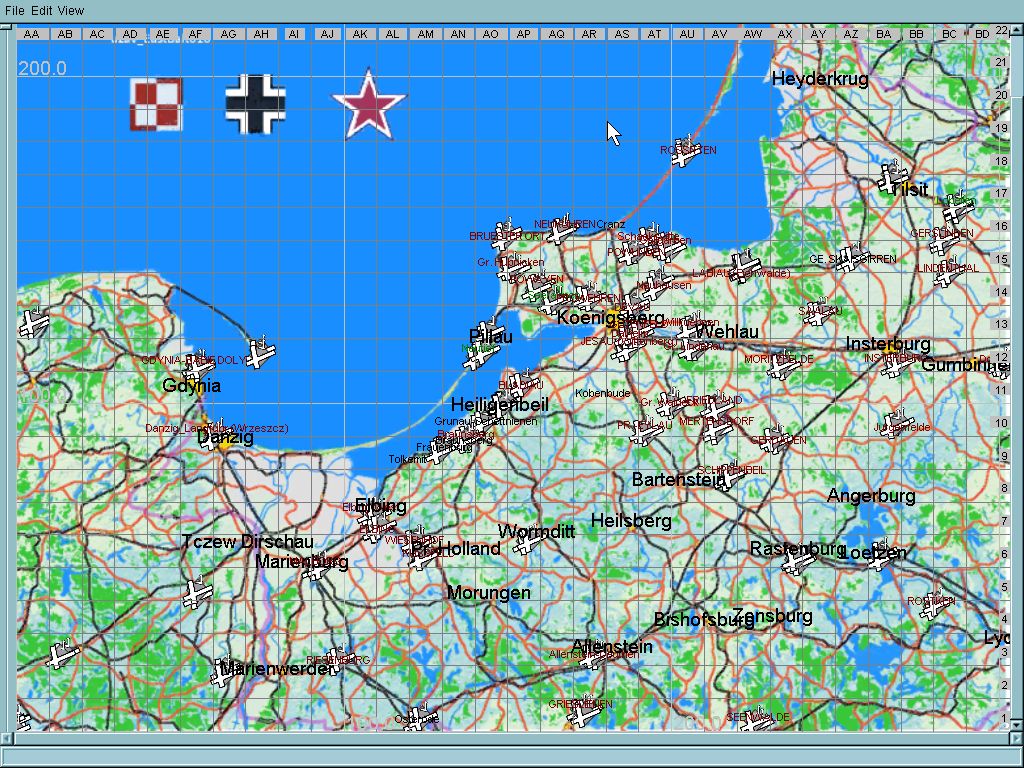Click the Neukuhren airfield icon

562,229
